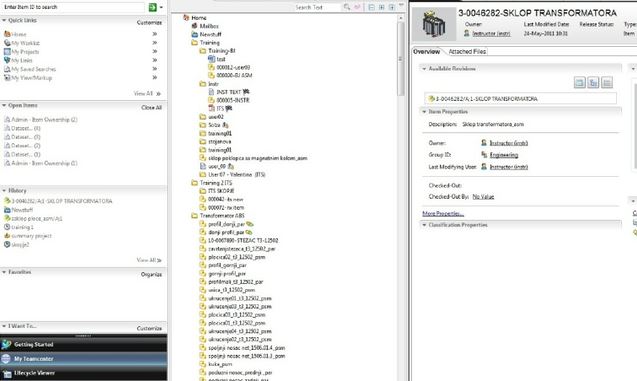Focus the Enter Item ID to search field
637x381 pixels.
pos(73,7)
